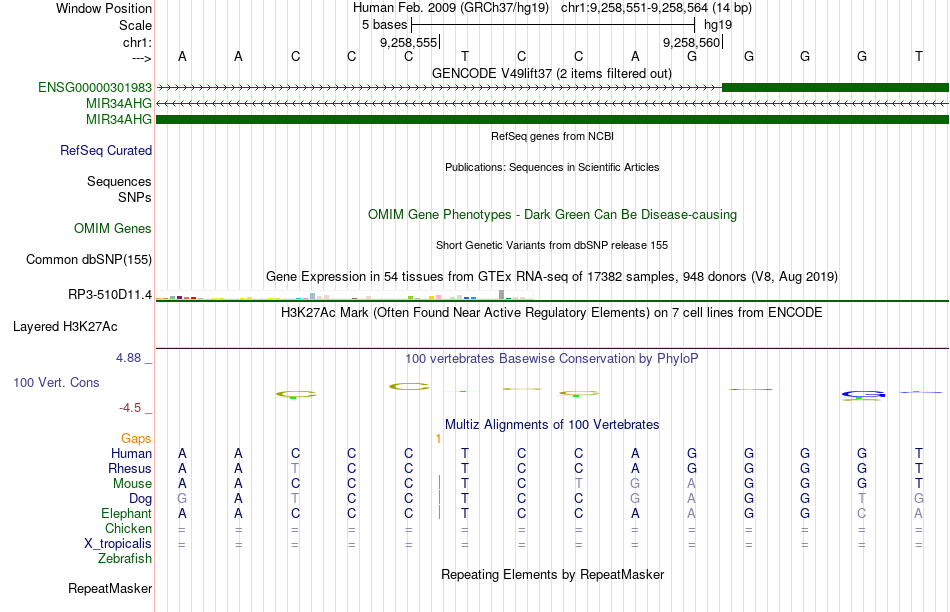The height and width of the screenshot is (612, 950).
Task: Click the -4.5 PhyloP lower scale value
Action: click(x=130, y=408)
